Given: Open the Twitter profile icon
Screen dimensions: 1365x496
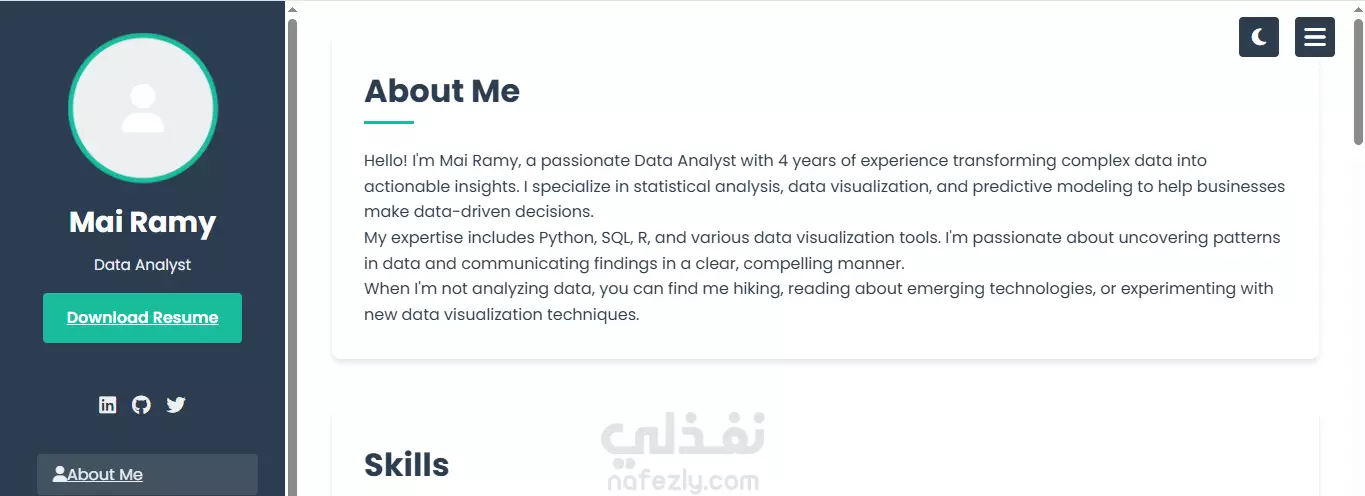Looking at the screenshot, I should pyautogui.click(x=176, y=405).
